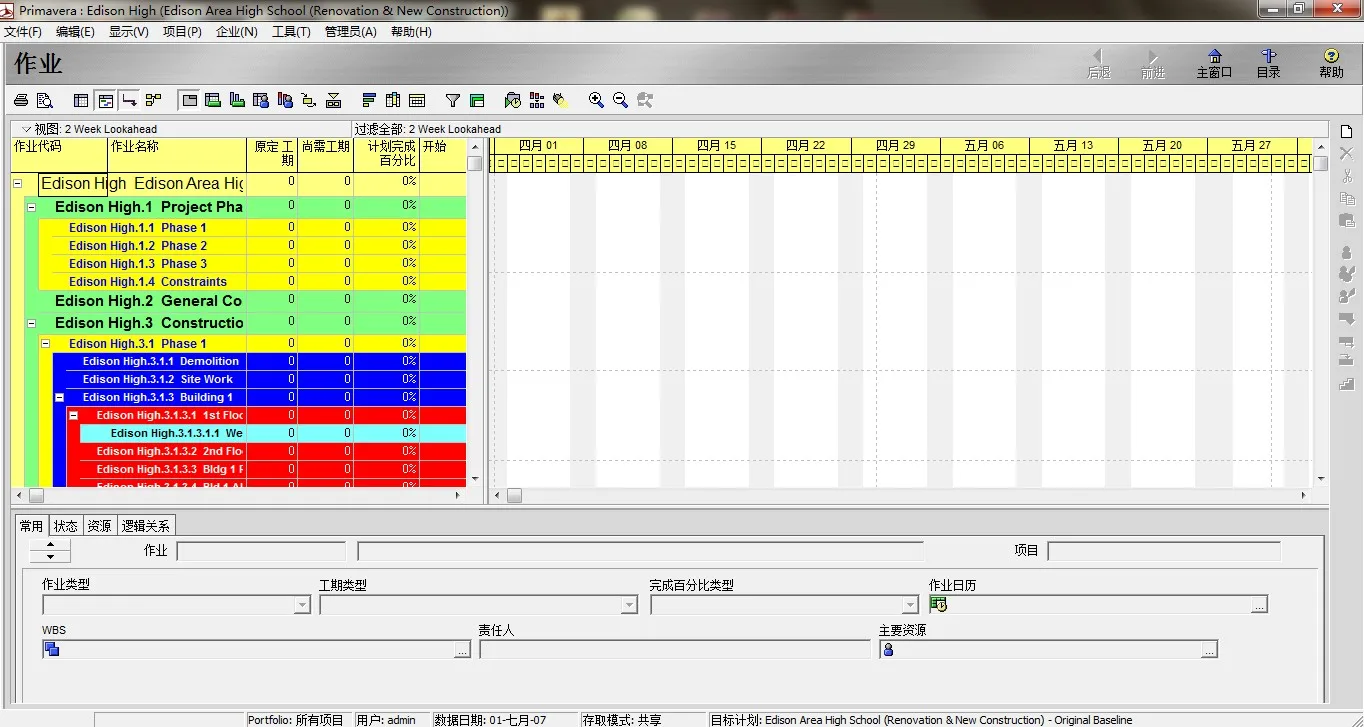The width and height of the screenshot is (1364, 727).
Task: Click the Progress Spotlight icon
Action: [561, 100]
